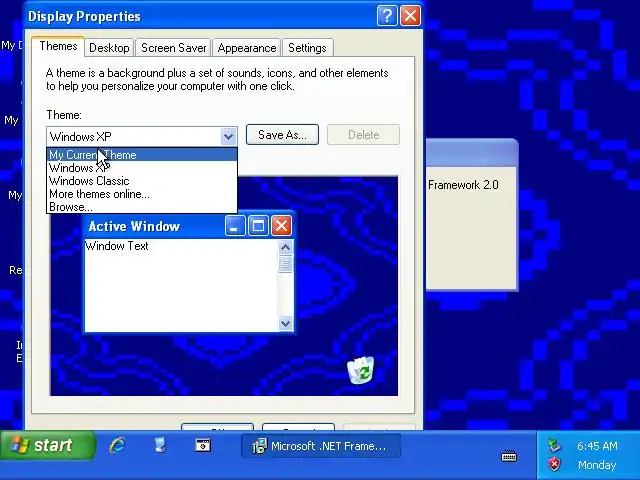The width and height of the screenshot is (640, 480).
Task: Go to the Appearance tab
Action: 247,48
